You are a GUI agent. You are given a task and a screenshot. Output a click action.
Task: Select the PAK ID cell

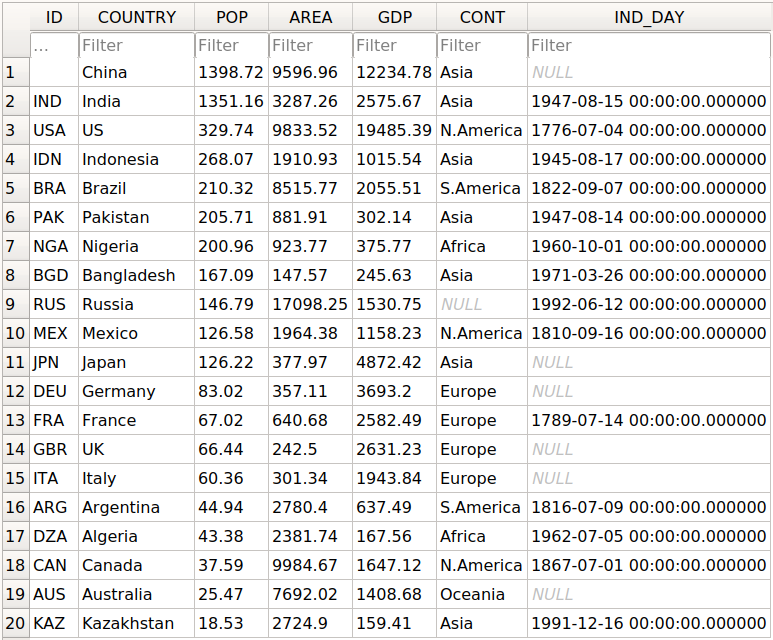click(54, 217)
